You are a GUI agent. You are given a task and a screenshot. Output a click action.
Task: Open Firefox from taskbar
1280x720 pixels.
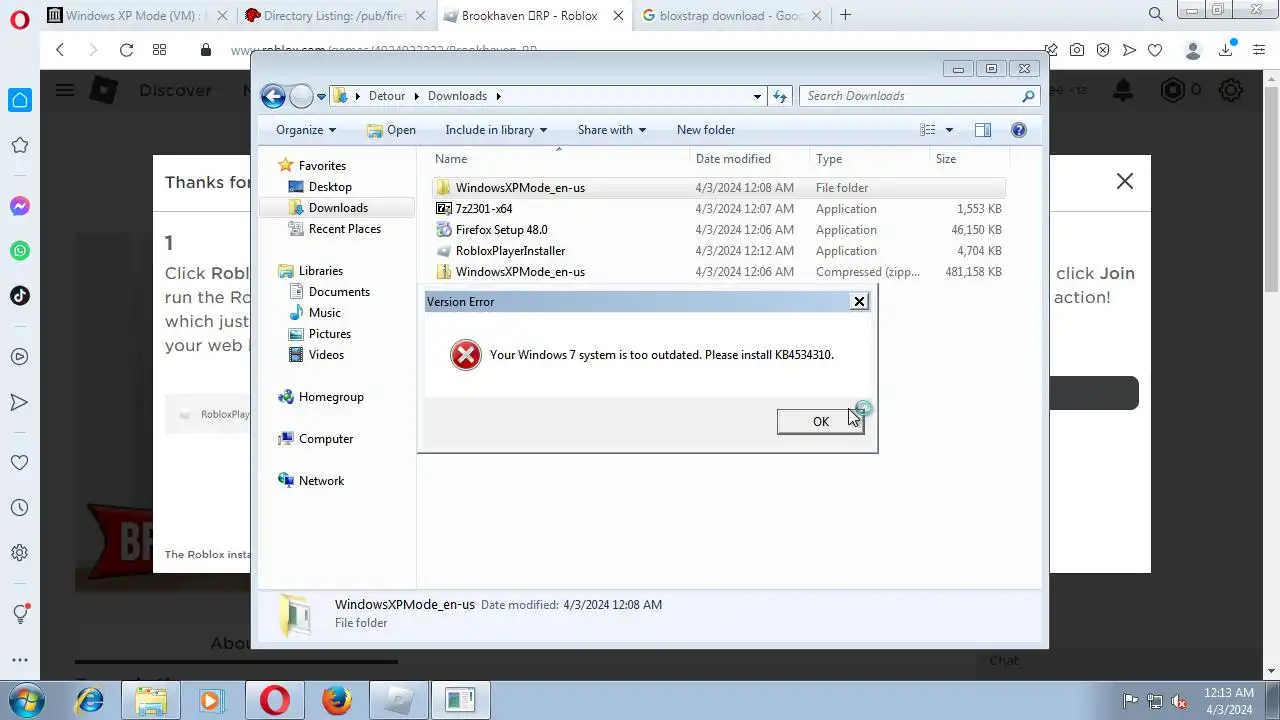click(337, 701)
